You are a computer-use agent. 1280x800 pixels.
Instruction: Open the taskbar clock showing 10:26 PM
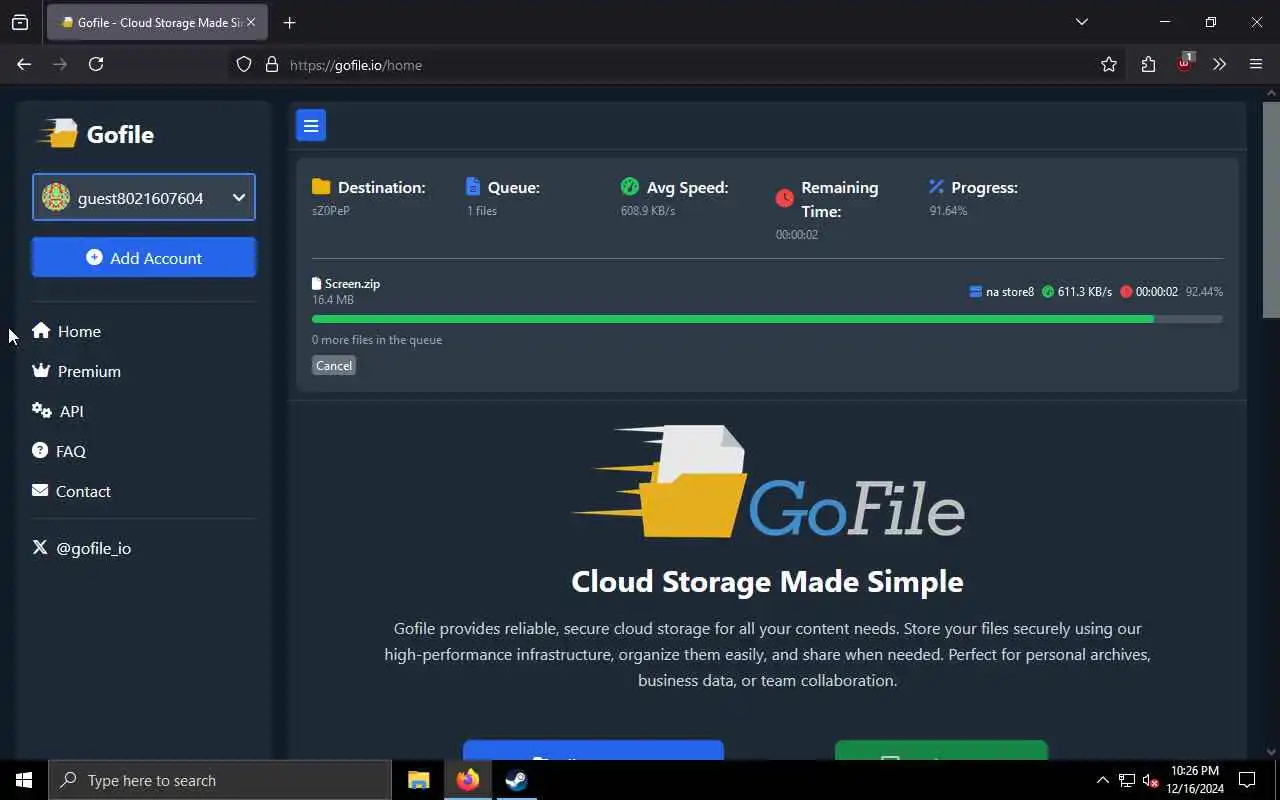1194,780
